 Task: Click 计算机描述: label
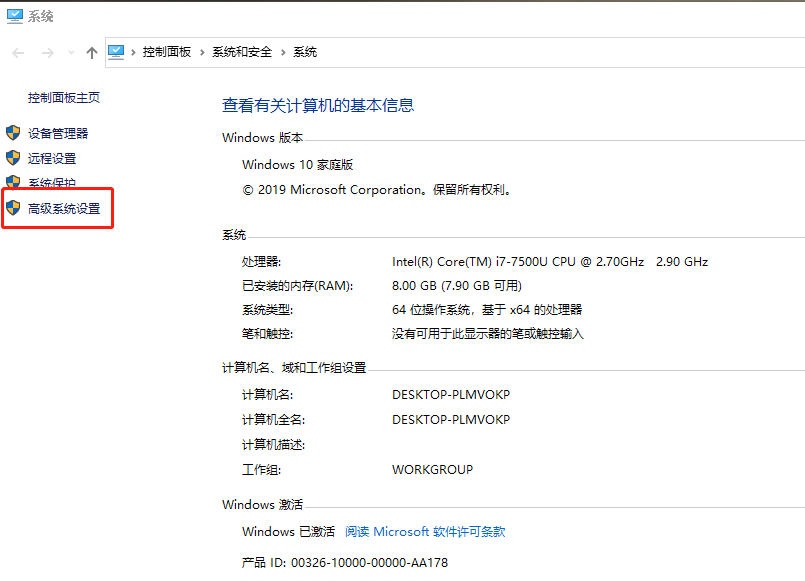point(274,444)
